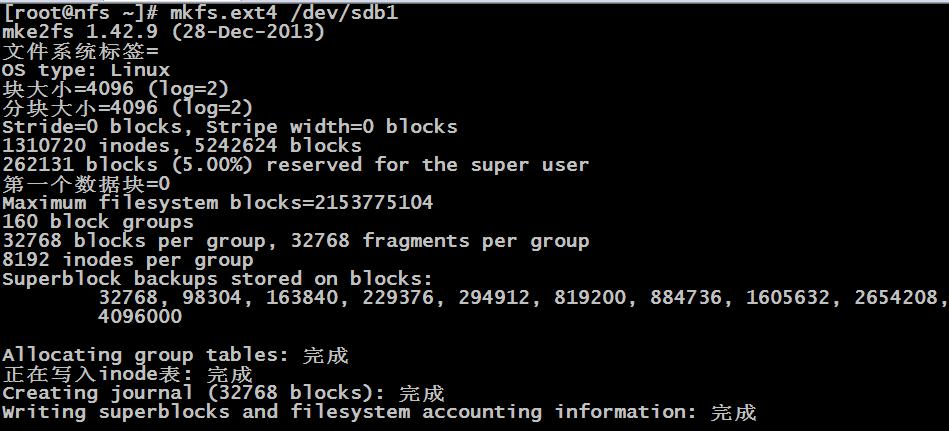Screen dimensions: 949x431
Task: Click the Creating journal line
Action: (x=223, y=393)
